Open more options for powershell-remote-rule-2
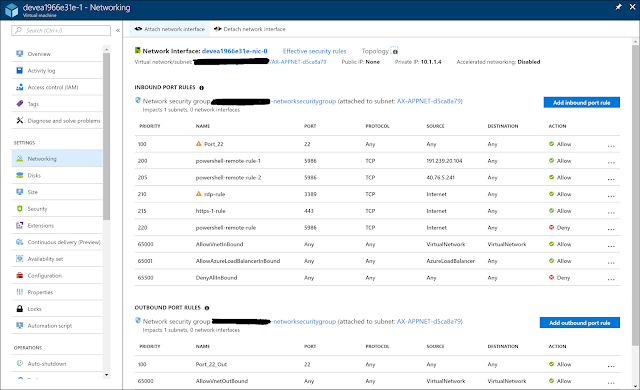640x390 pixels. 611,179
